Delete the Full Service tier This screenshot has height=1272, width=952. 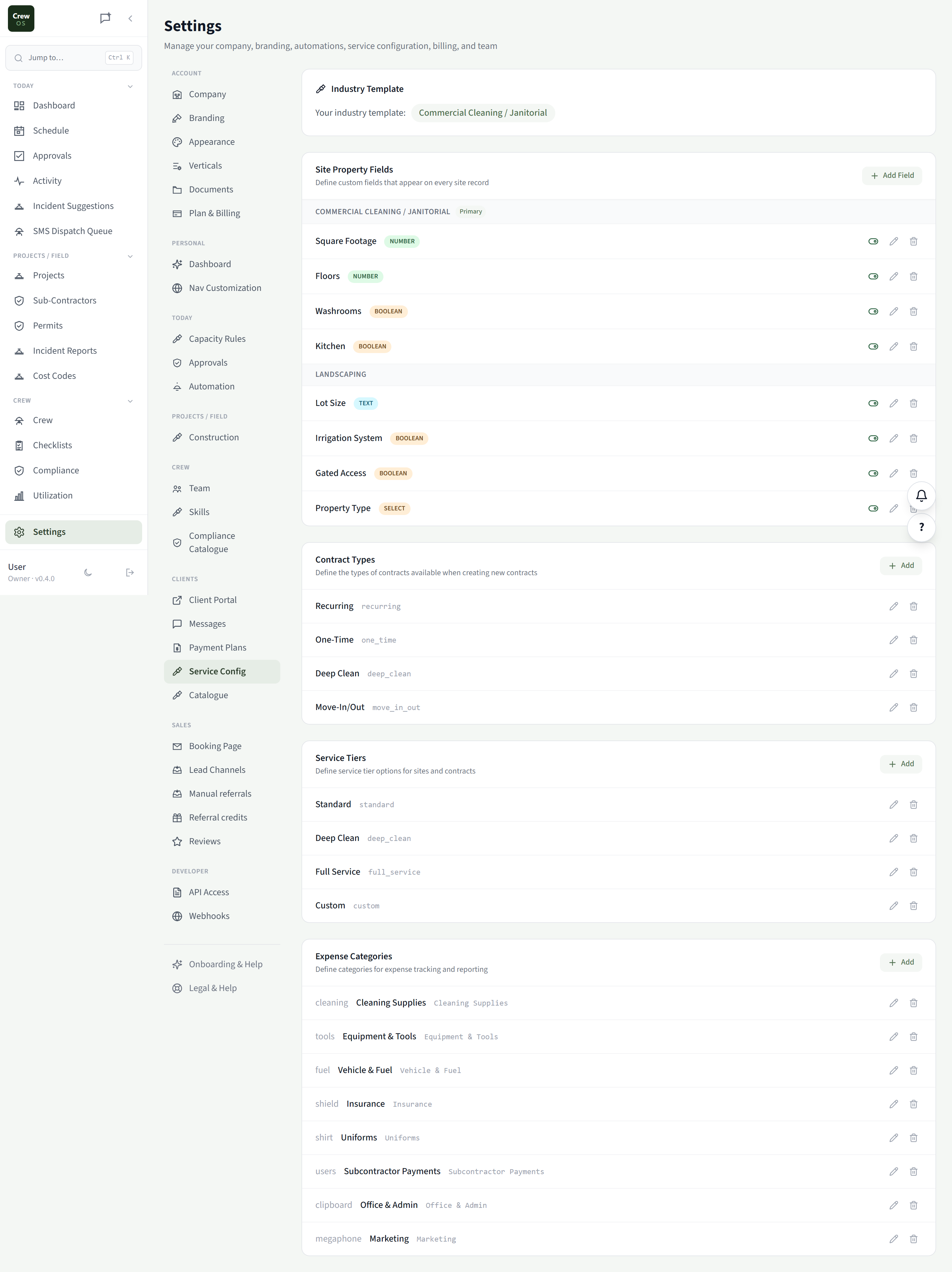point(913,872)
